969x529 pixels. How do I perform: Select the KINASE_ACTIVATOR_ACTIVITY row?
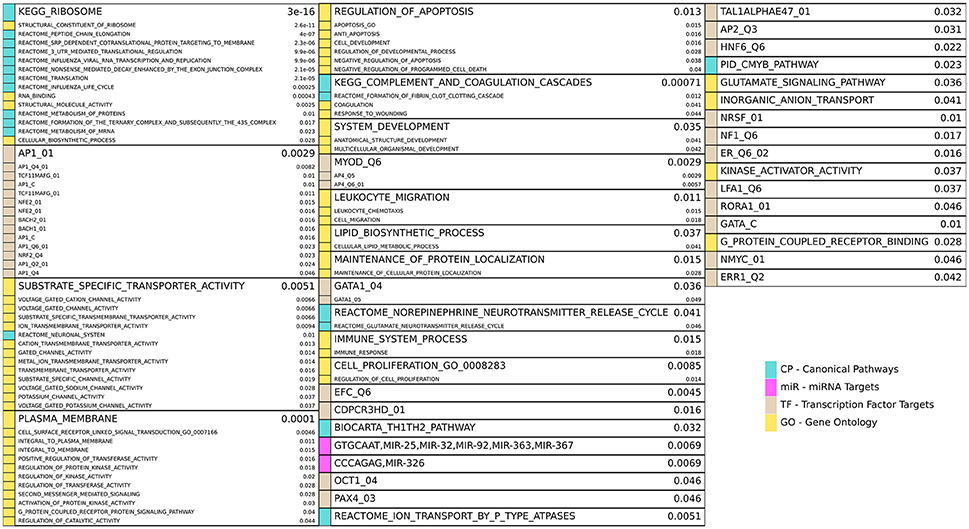[836, 171]
